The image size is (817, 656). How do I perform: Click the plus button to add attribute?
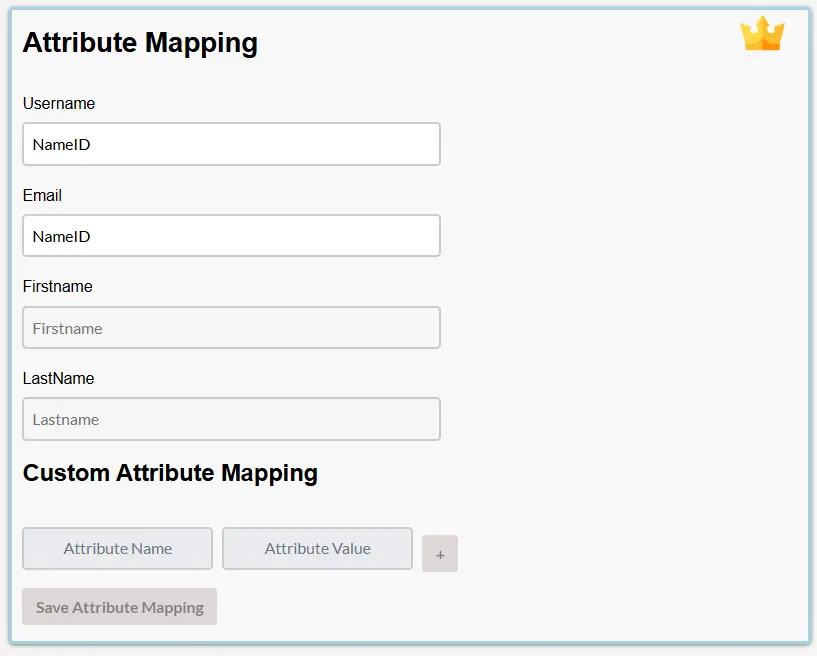(440, 554)
